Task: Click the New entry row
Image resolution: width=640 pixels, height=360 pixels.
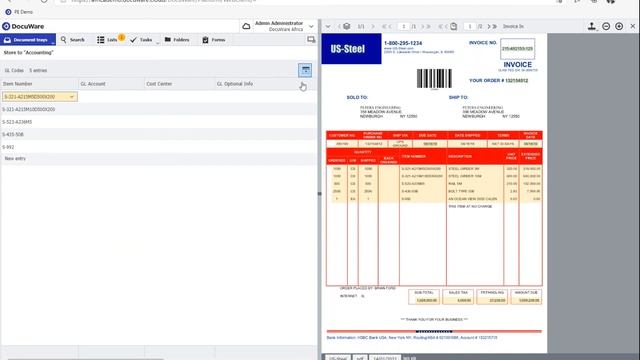Action: point(158,158)
